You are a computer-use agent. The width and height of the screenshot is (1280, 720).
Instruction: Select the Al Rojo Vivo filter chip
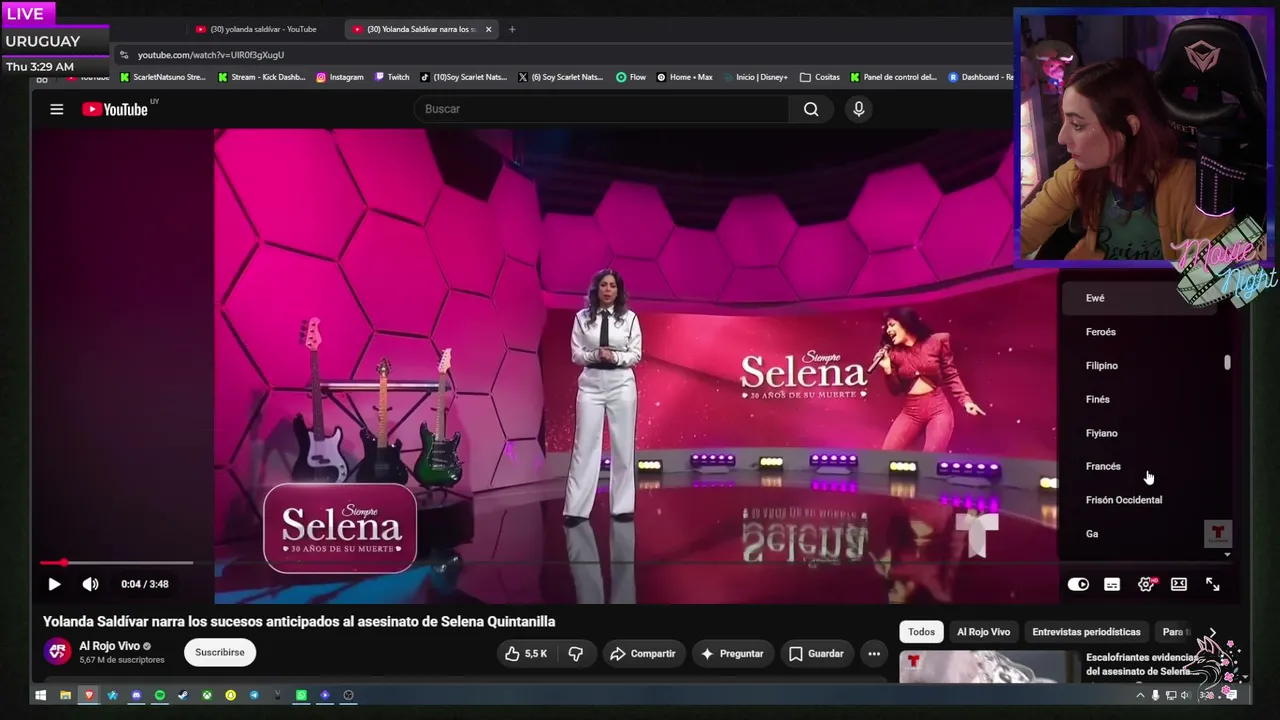tap(983, 632)
